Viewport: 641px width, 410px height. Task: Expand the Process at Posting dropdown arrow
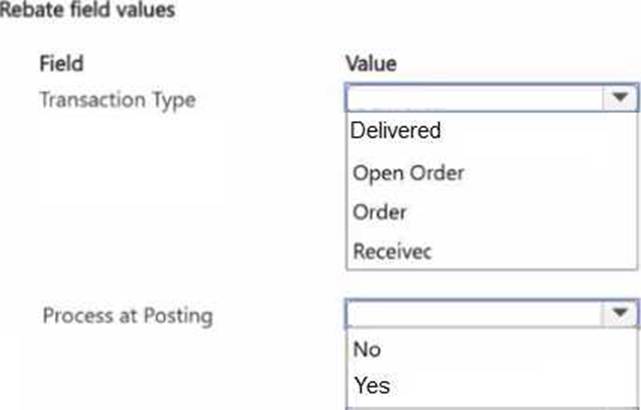coord(620,314)
